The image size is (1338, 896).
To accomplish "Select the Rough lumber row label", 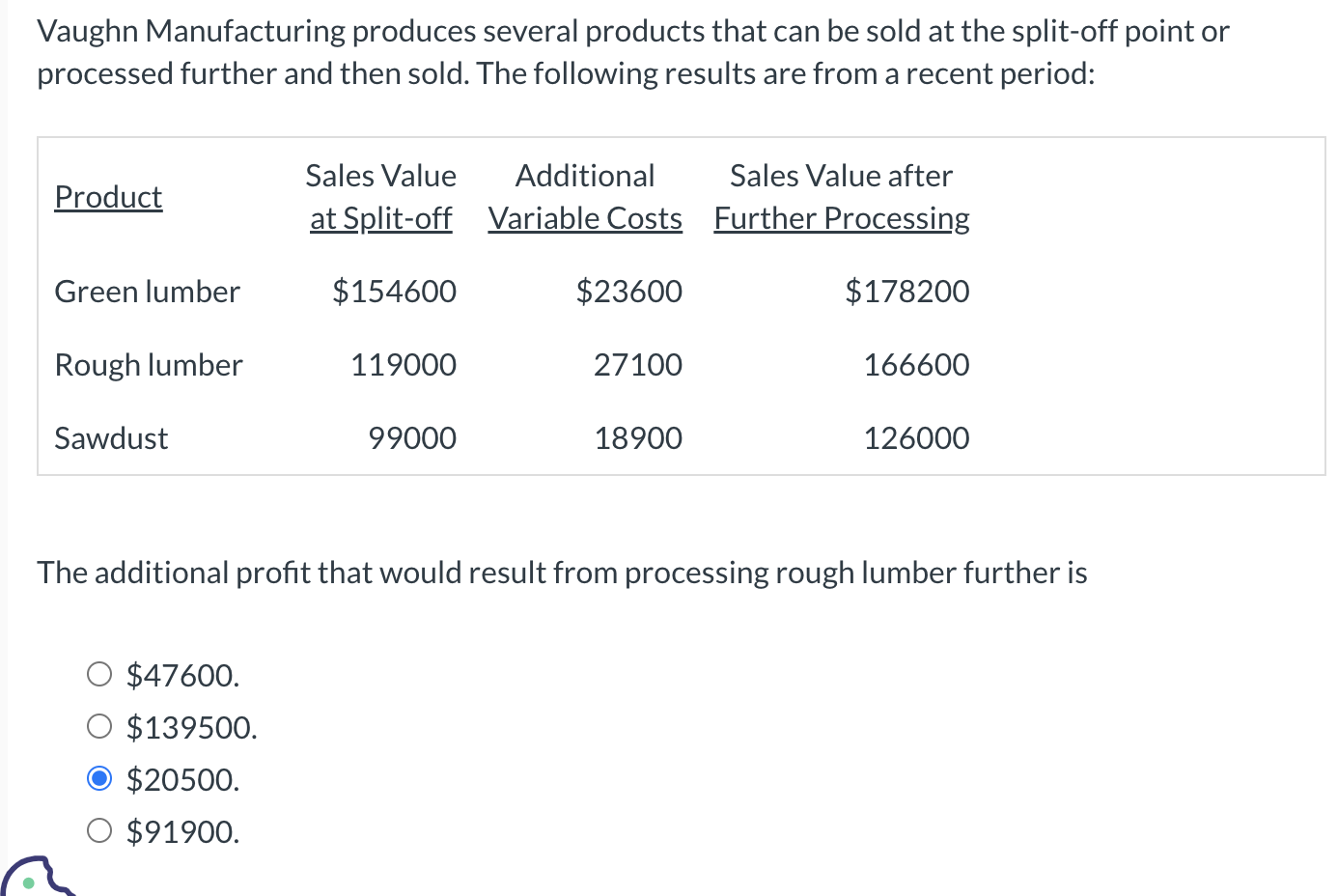I will coord(149,365).
